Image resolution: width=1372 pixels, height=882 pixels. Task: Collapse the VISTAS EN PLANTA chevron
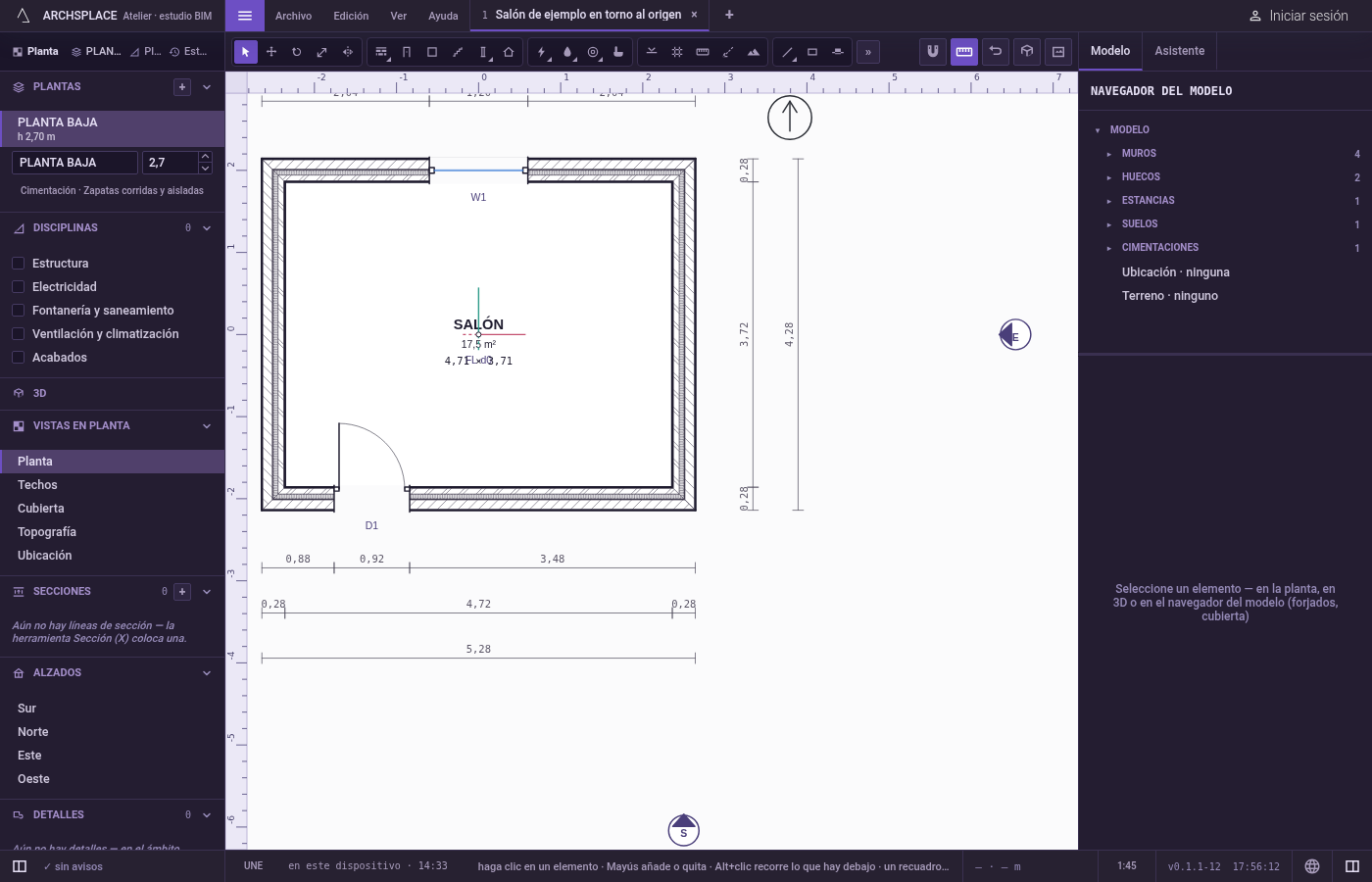(207, 426)
